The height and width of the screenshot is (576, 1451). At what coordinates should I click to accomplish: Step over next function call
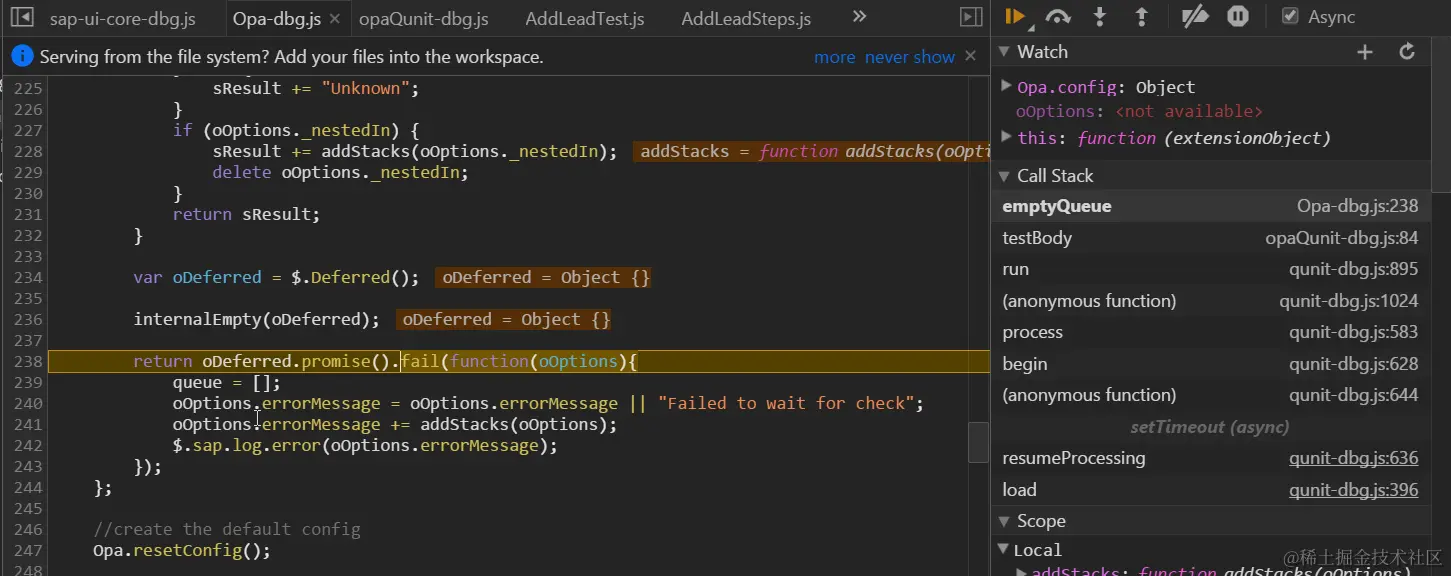pos(1058,16)
